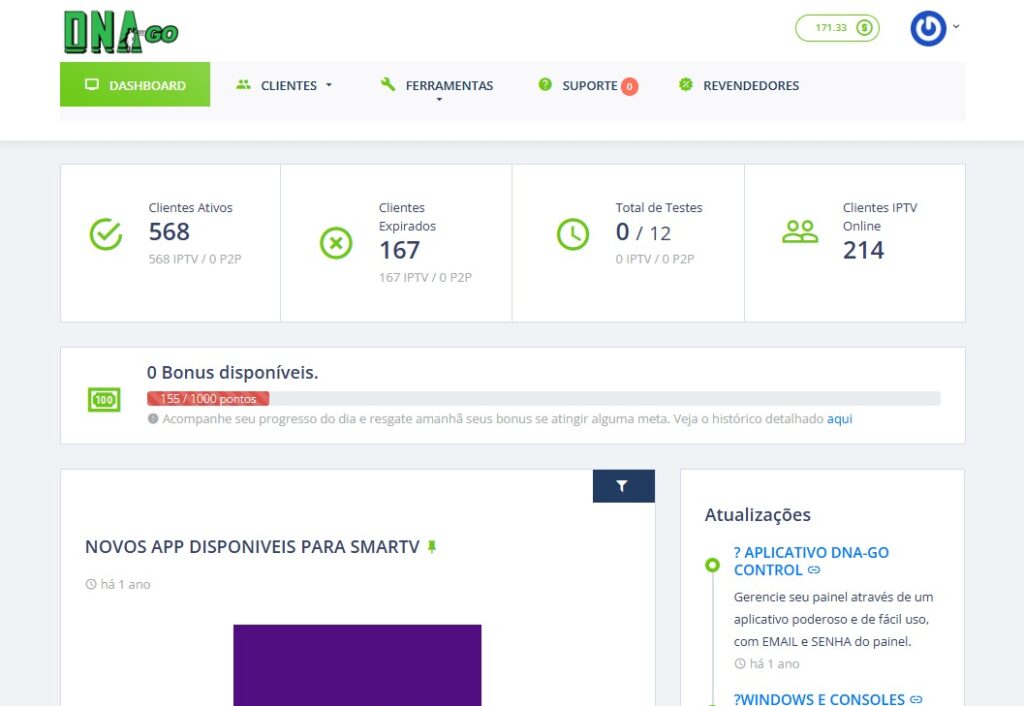Click the DNA-GO logo
Image resolution: width=1024 pixels, height=706 pixels.
click(120, 32)
